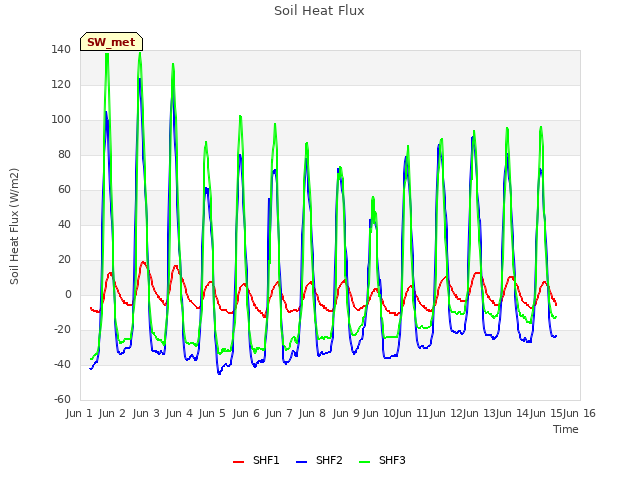Click the 20 y-axis tick label
Image resolution: width=640 pixels, height=480 pixels.
[64, 260]
